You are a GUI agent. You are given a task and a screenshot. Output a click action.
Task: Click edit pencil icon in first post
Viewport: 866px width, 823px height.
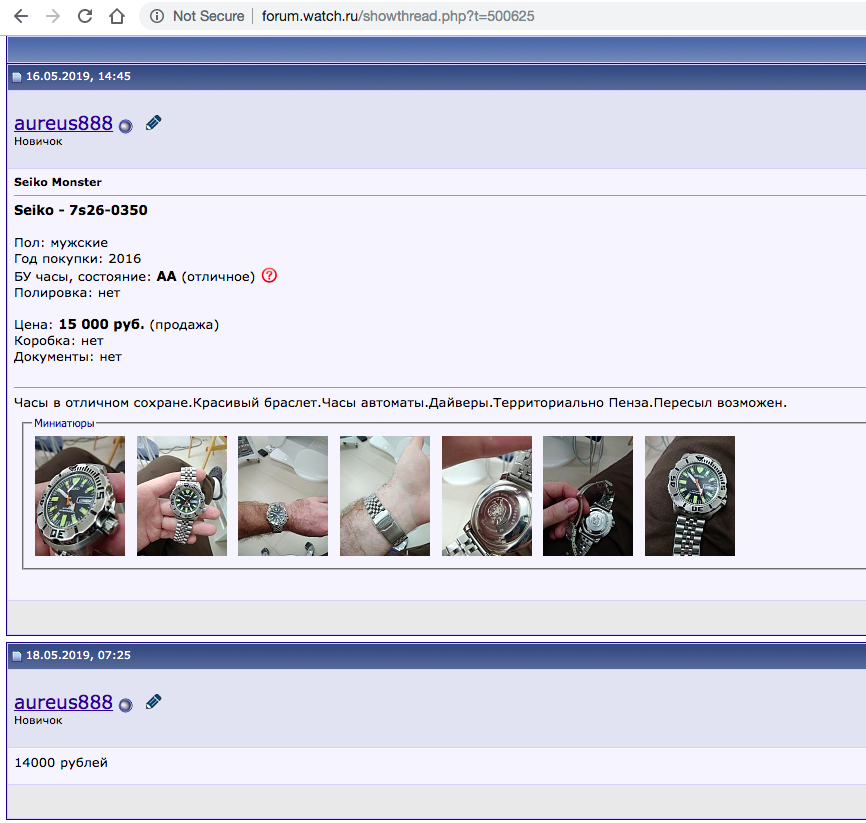pos(153,123)
